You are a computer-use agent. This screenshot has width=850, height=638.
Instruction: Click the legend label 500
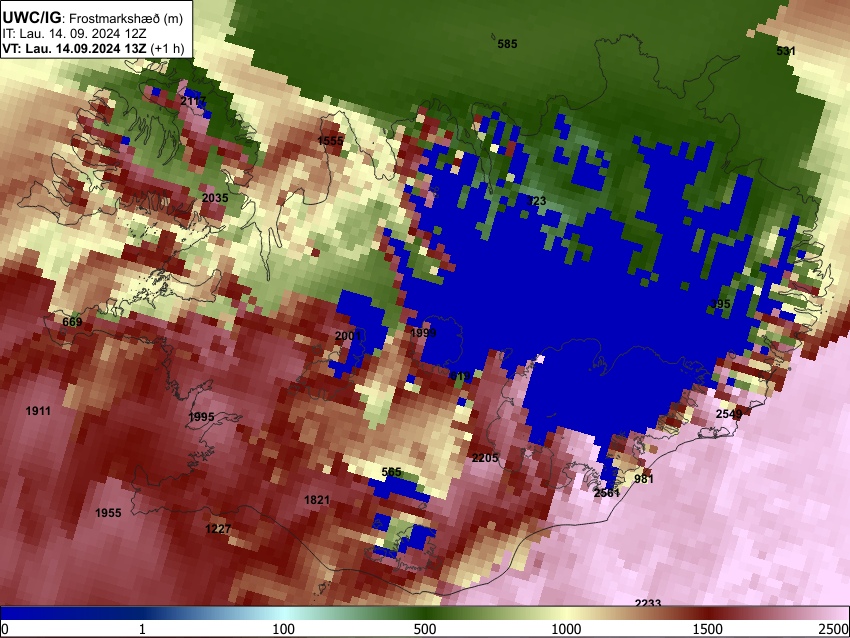424,629
